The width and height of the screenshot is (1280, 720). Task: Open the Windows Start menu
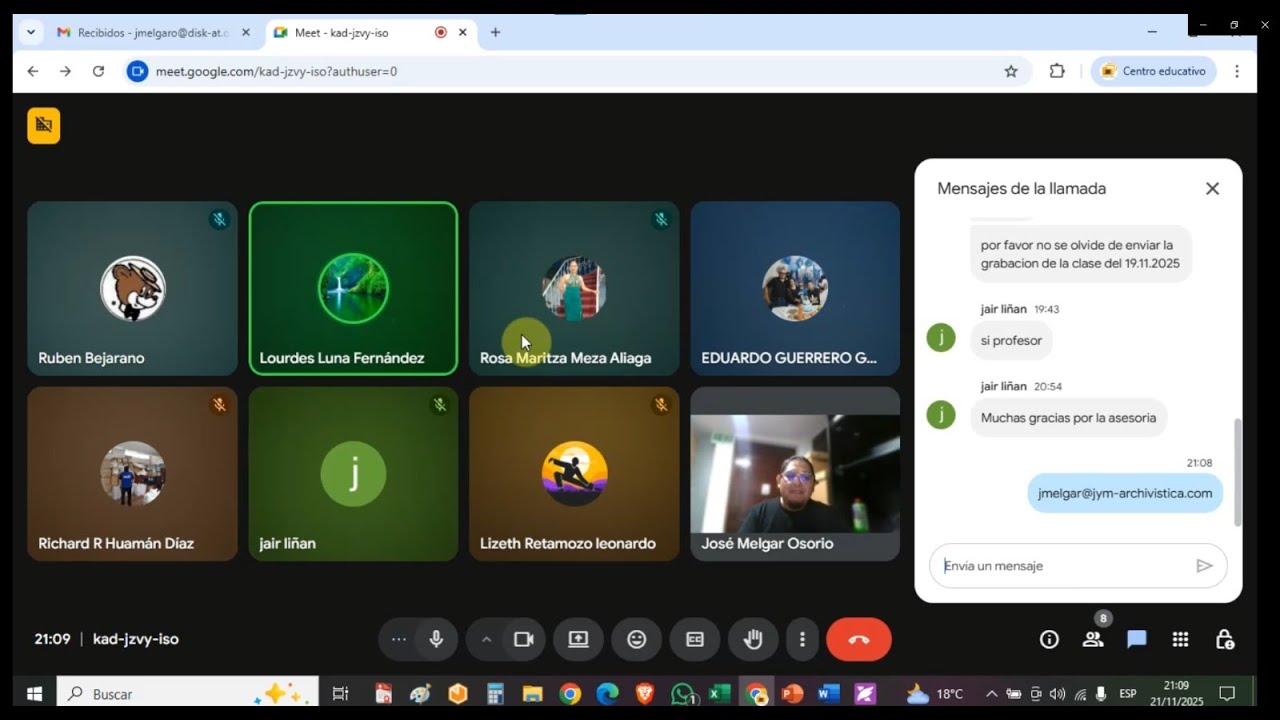(x=35, y=693)
